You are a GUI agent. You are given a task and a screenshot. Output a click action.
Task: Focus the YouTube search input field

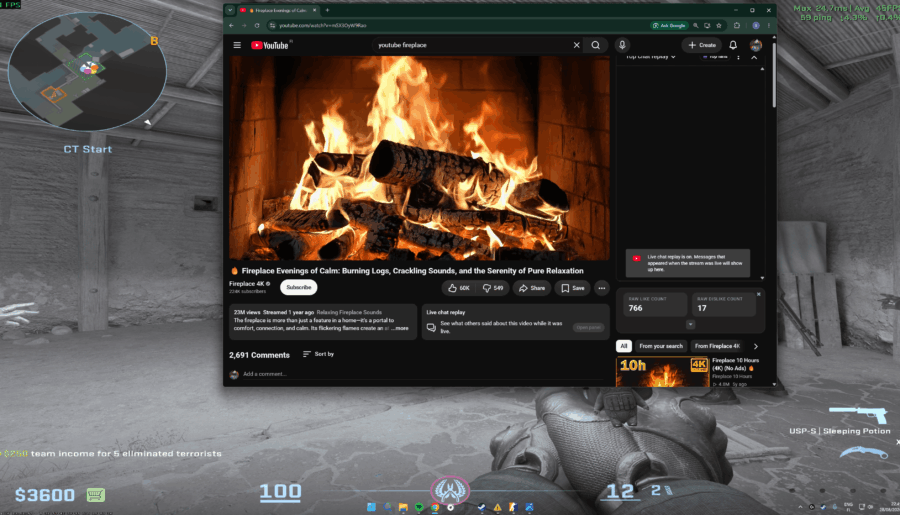click(472, 45)
